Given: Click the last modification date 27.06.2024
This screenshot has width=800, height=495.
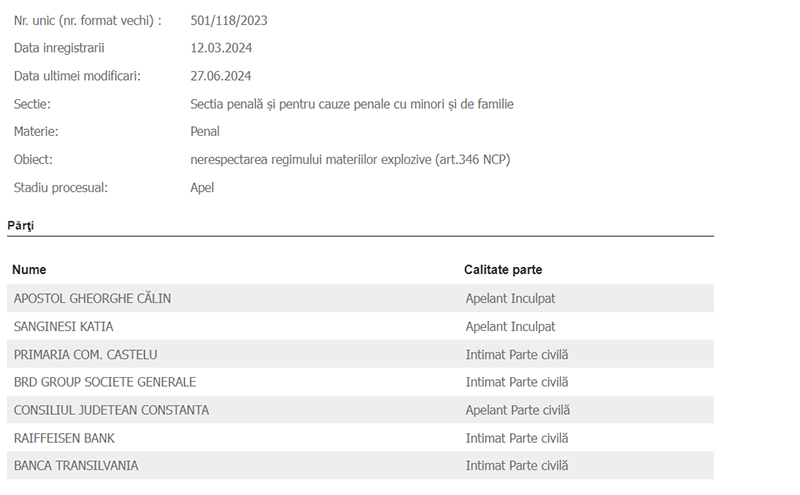Looking at the screenshot, I should (220, 76).
